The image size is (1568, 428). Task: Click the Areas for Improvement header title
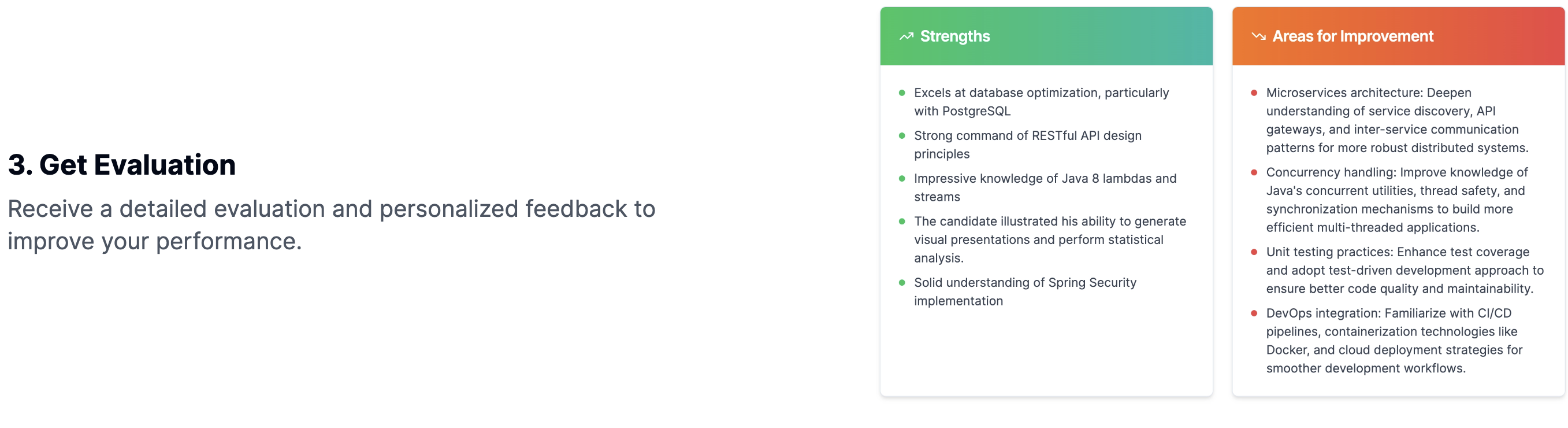coord(1353,36)
